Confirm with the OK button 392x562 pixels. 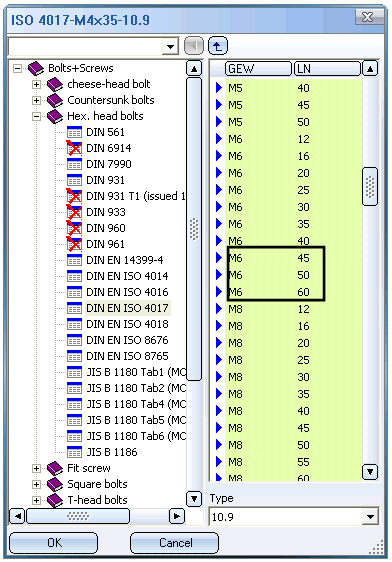point(54,543)
